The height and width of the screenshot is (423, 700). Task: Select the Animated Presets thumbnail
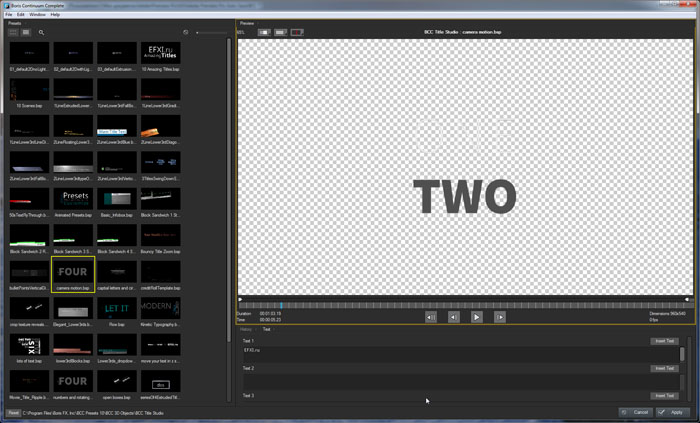(x=73, y=199)
